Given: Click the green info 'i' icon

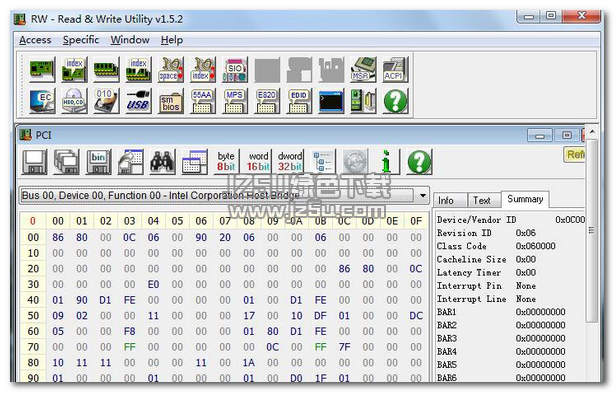Looking at the screenshot, I should tap(387, 162).
